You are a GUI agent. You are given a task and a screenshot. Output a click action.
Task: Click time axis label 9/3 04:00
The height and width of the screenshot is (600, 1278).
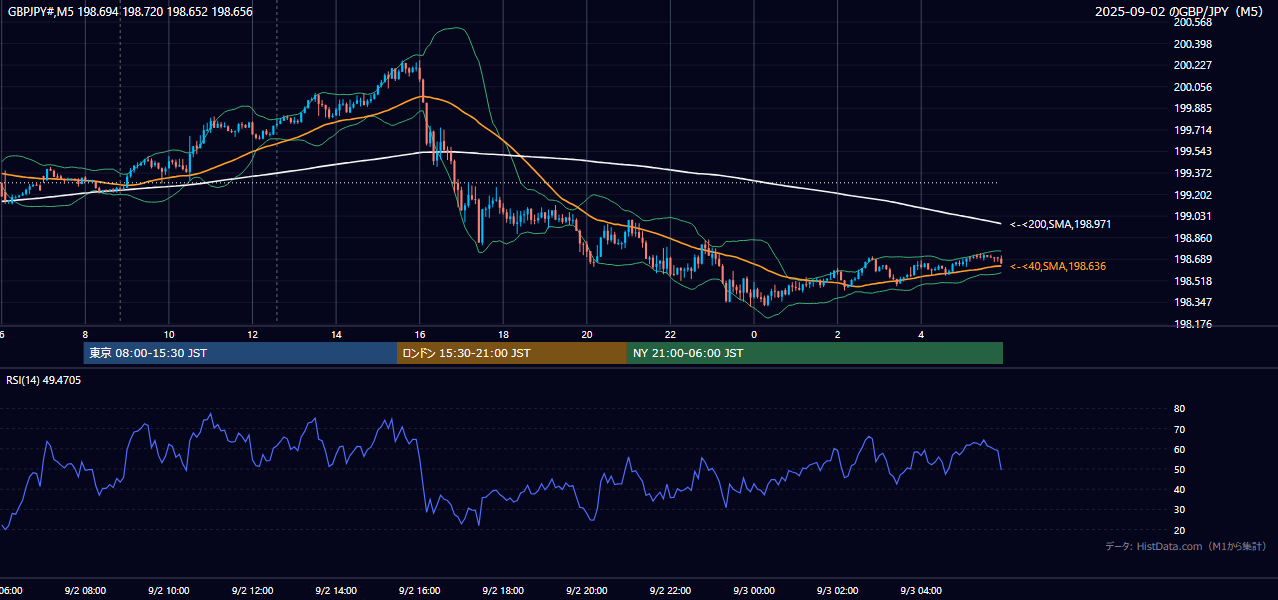[x=921, y=590]
